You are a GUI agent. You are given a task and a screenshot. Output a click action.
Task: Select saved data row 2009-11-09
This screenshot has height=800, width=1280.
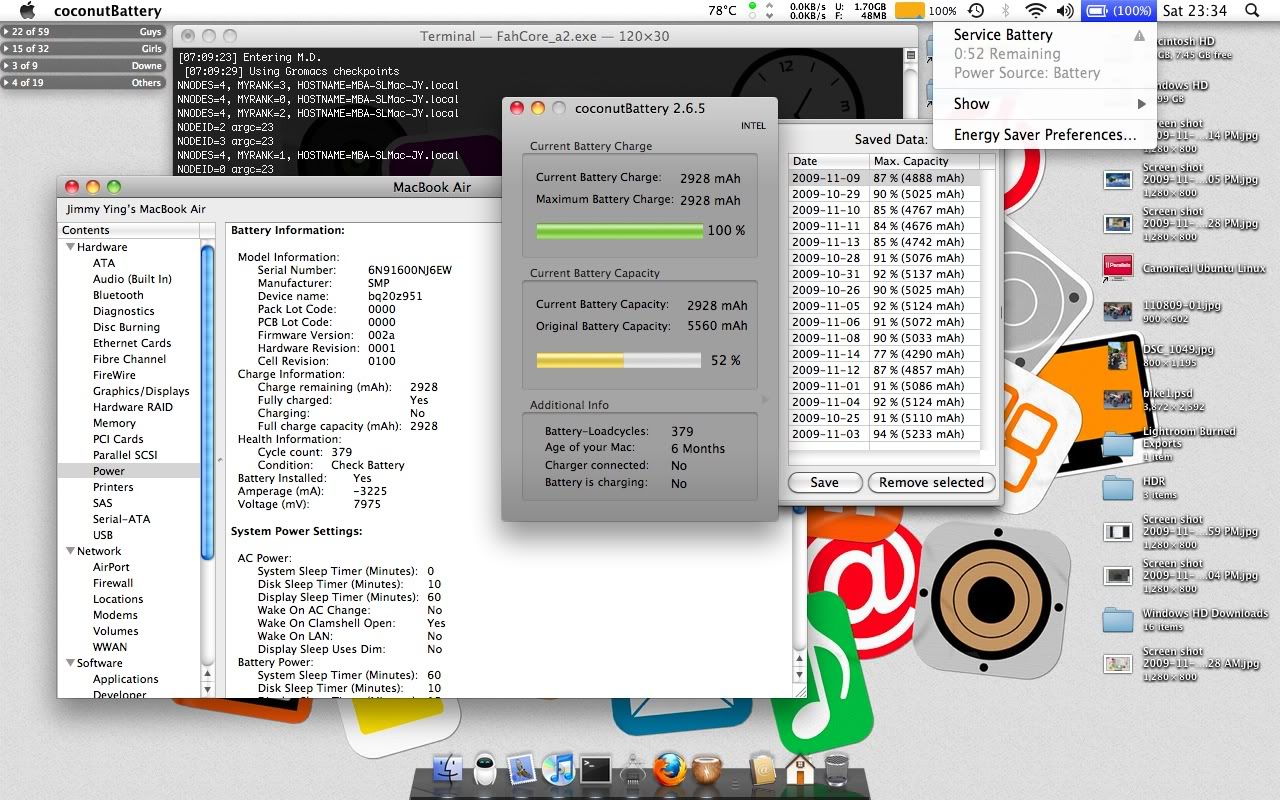point(884,178)
